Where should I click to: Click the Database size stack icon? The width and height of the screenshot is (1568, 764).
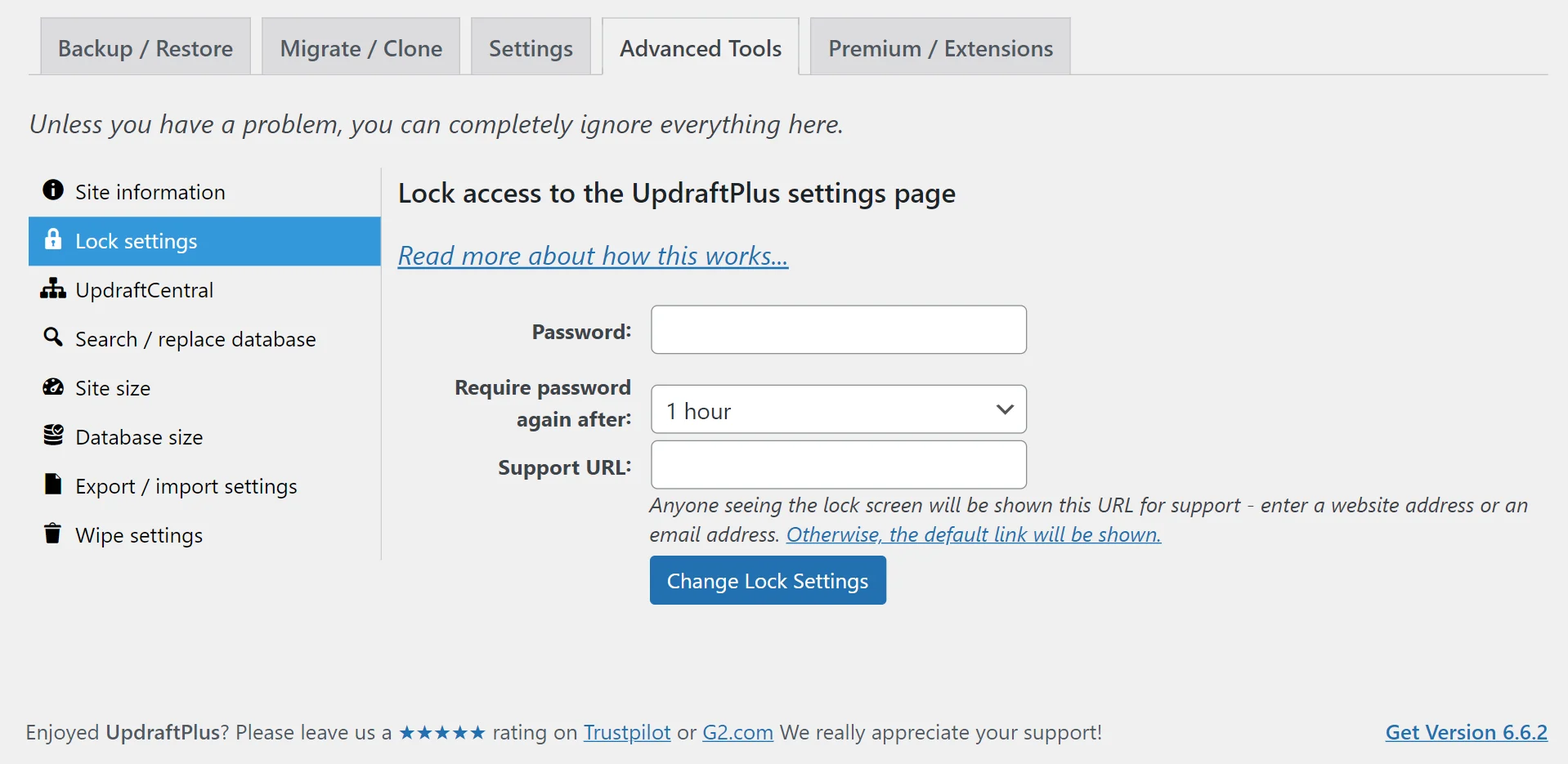pyautogui.click(x=53, y=436)
